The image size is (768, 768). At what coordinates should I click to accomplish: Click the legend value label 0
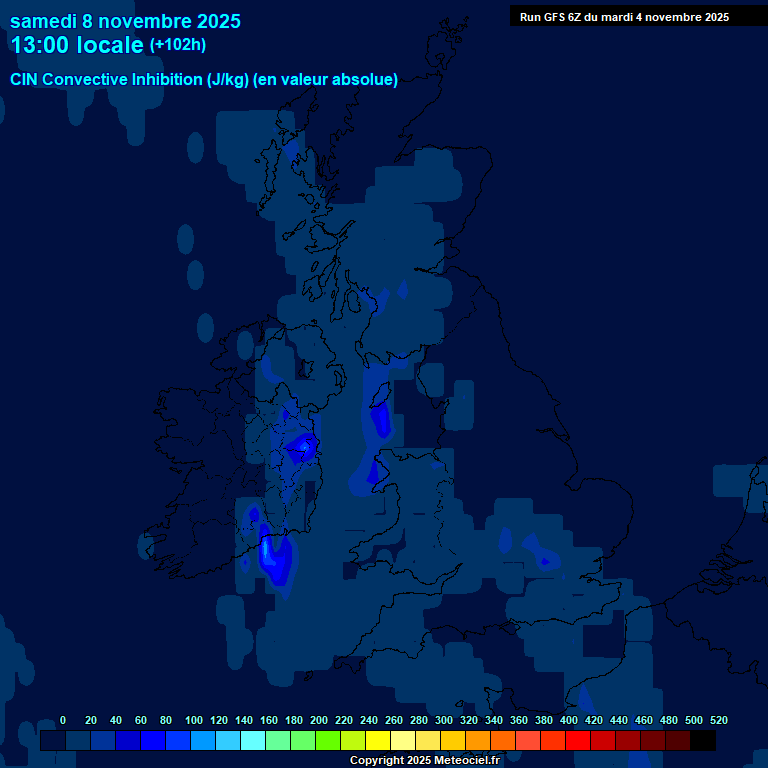coord(63,720)
